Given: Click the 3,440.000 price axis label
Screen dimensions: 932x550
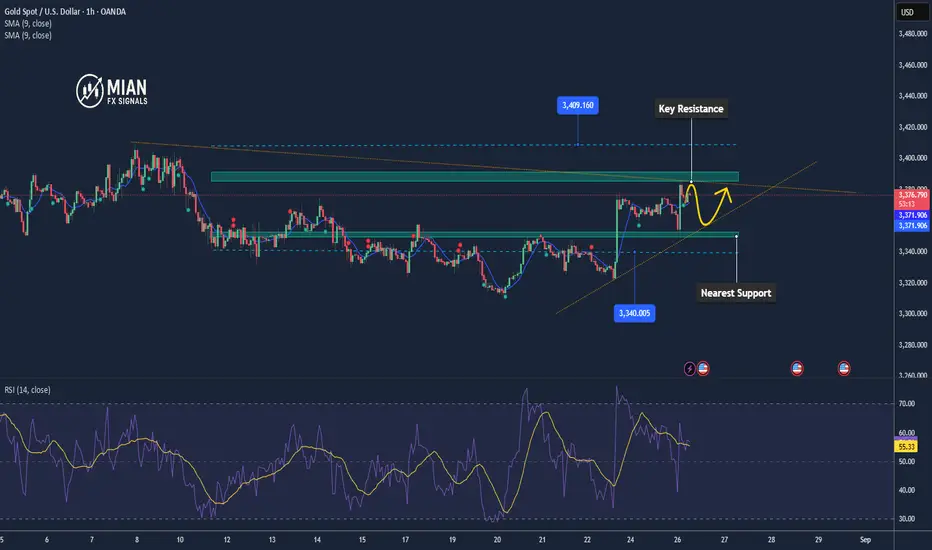Looking at the screenshot, I should (x=912, y=96).
